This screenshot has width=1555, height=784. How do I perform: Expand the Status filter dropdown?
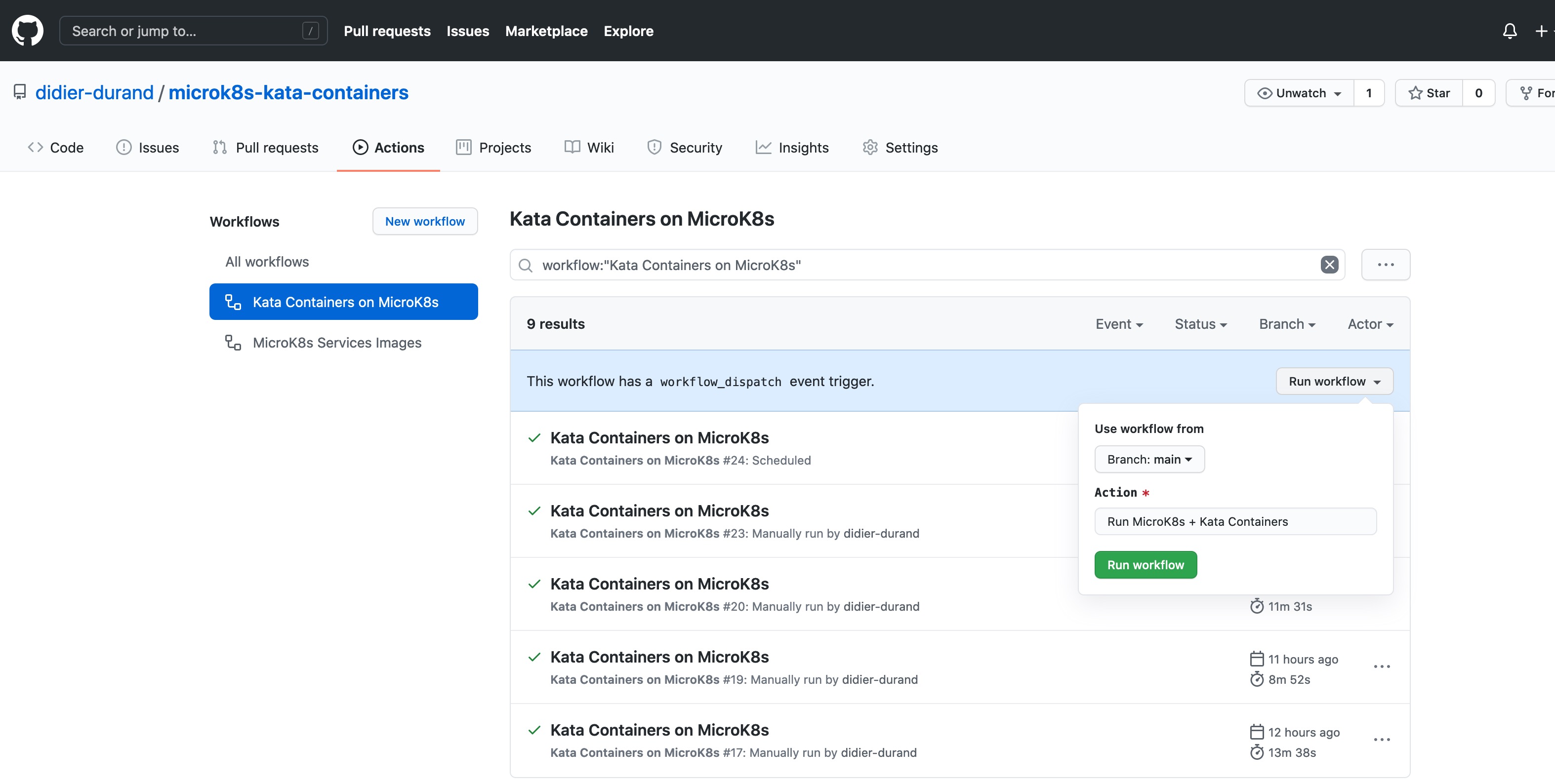point(1201,324)
